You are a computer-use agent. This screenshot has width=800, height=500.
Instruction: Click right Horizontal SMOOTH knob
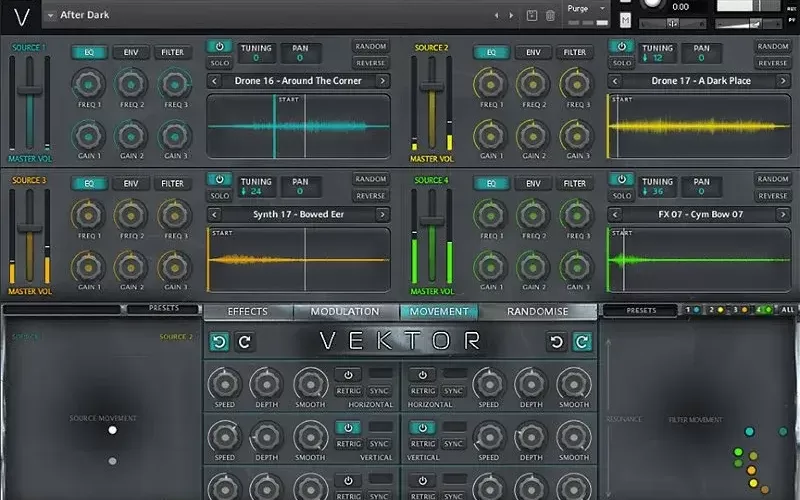[x=573, y=384]
